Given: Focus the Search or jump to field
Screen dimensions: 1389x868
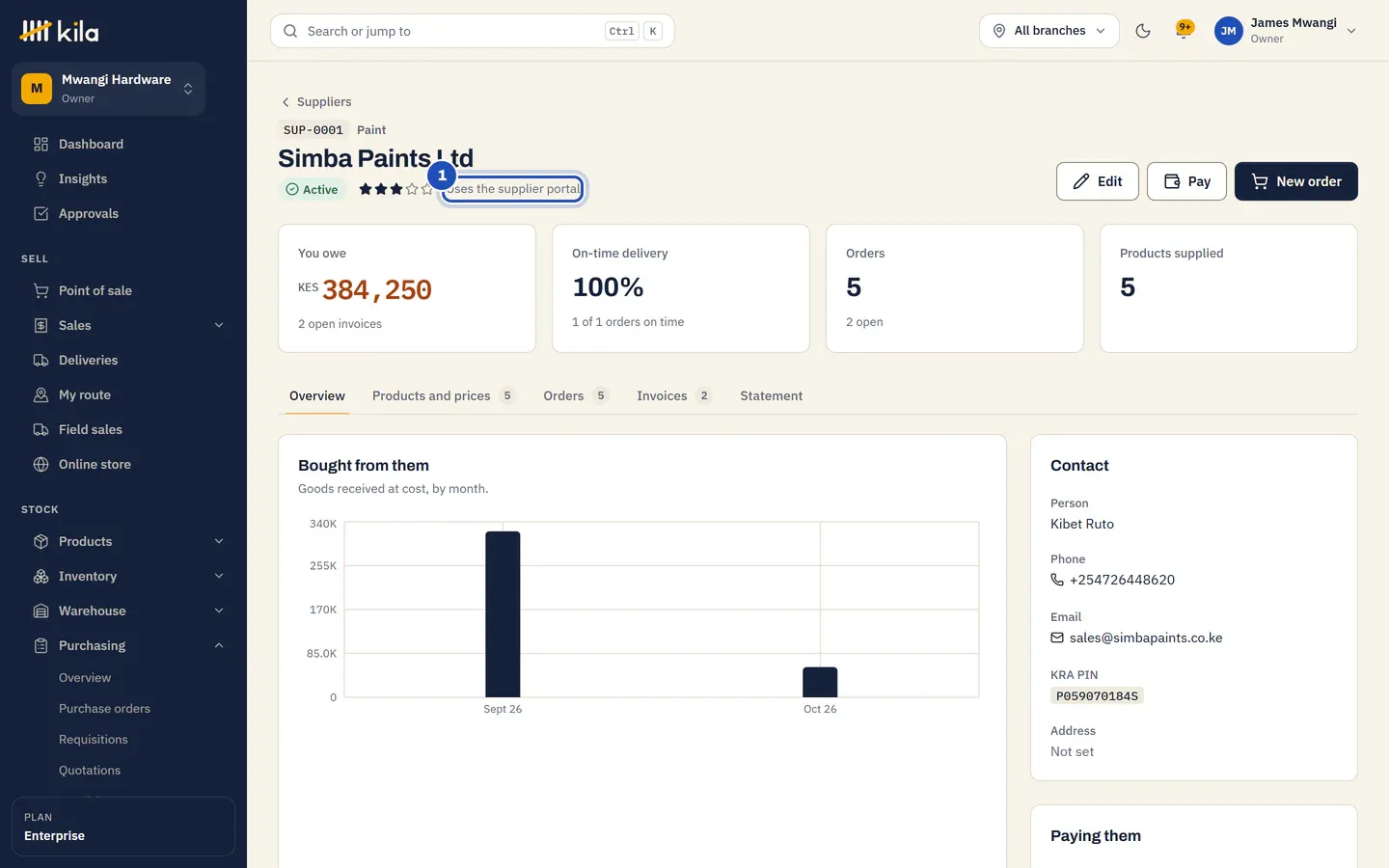Looking at the screenshot, I should click(x=473, y=31).
